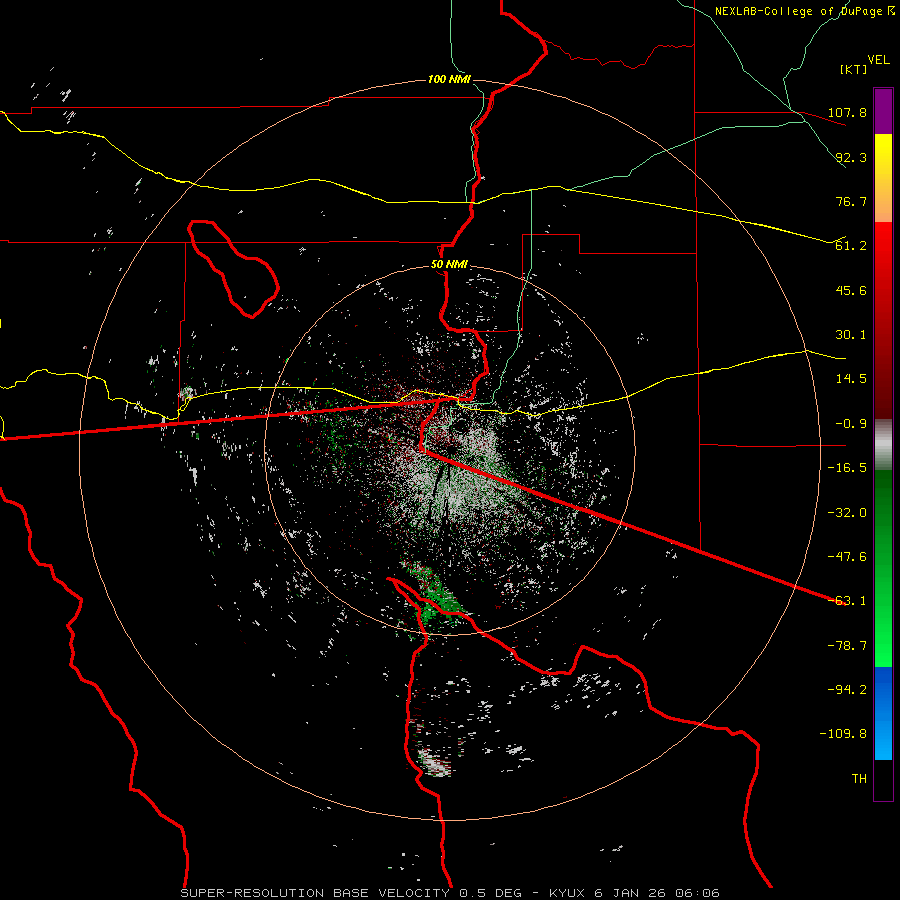The width and height of the screenshot is (900, 900).
Task: Select the 30.1 velocity scale value
Action: tap(851, 335)
